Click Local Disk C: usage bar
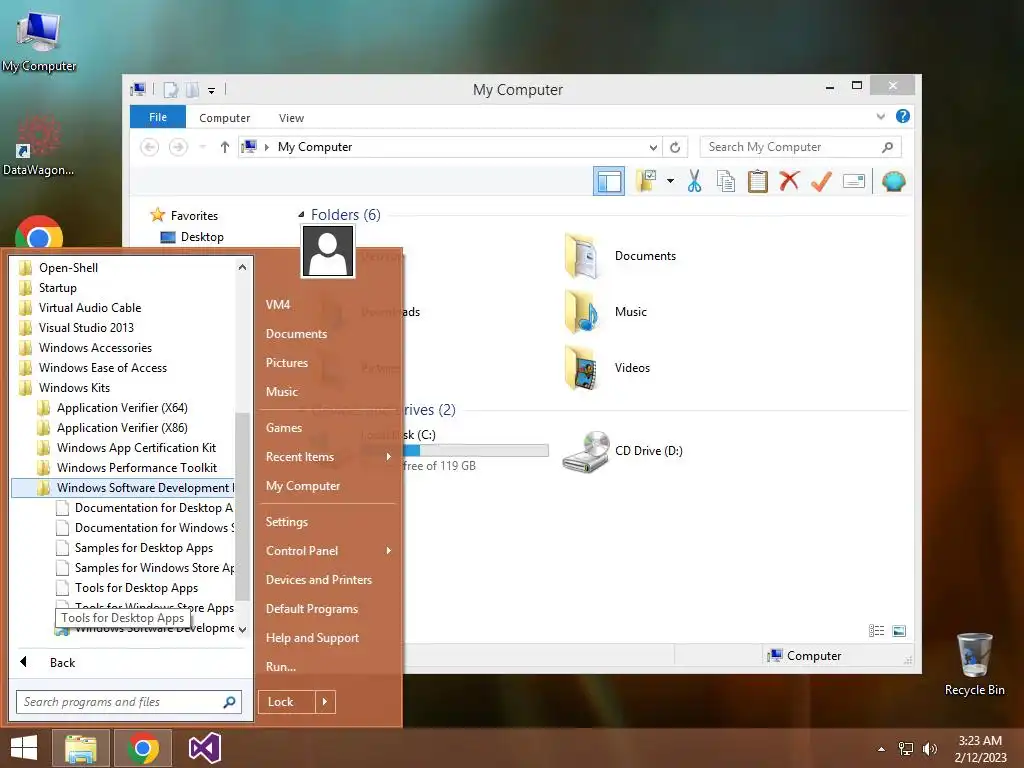The height and width of the screenshot is (768, 1024). (x=476, y=450)
